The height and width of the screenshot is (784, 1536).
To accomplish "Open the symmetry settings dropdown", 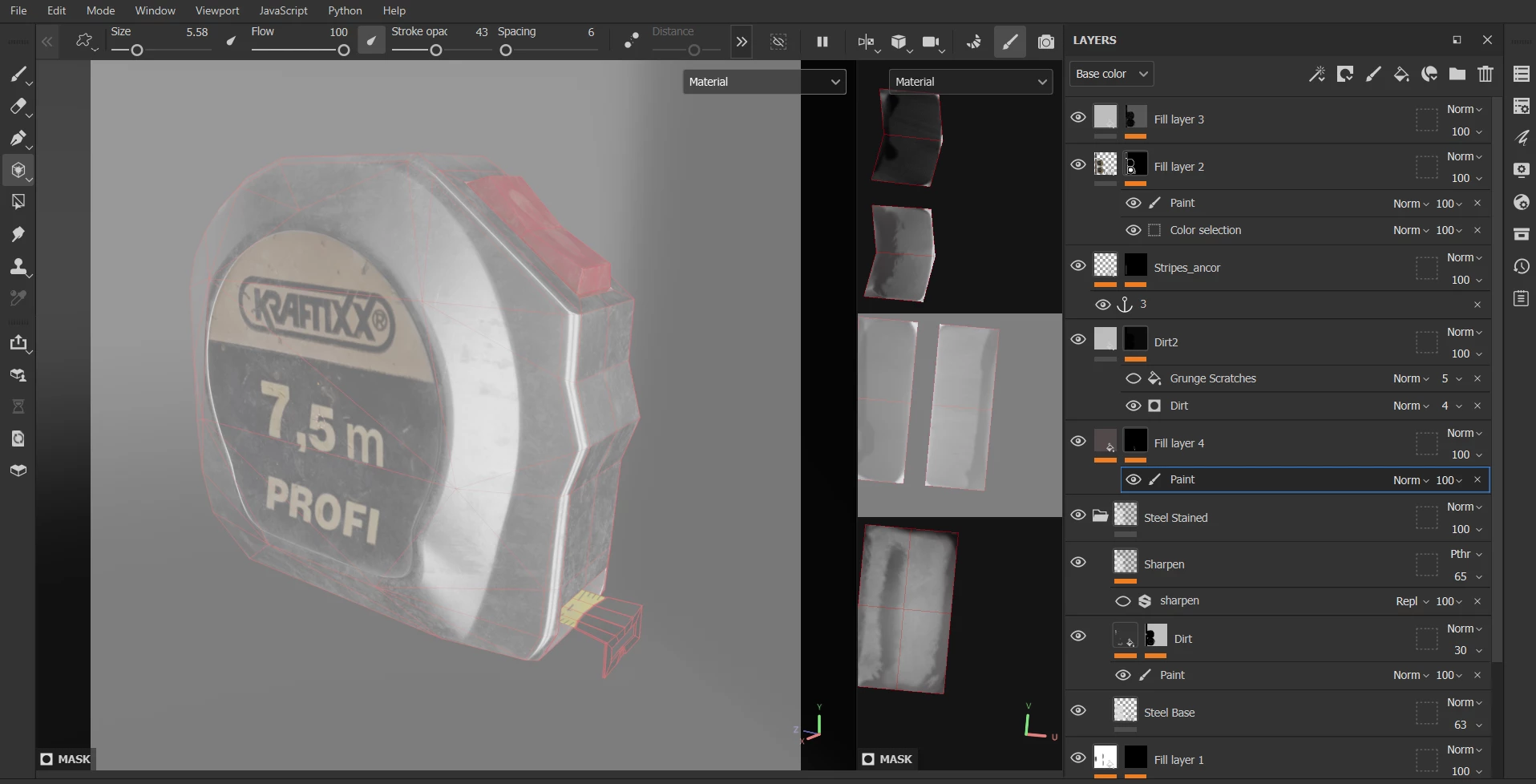I will [x=868, y=42].
